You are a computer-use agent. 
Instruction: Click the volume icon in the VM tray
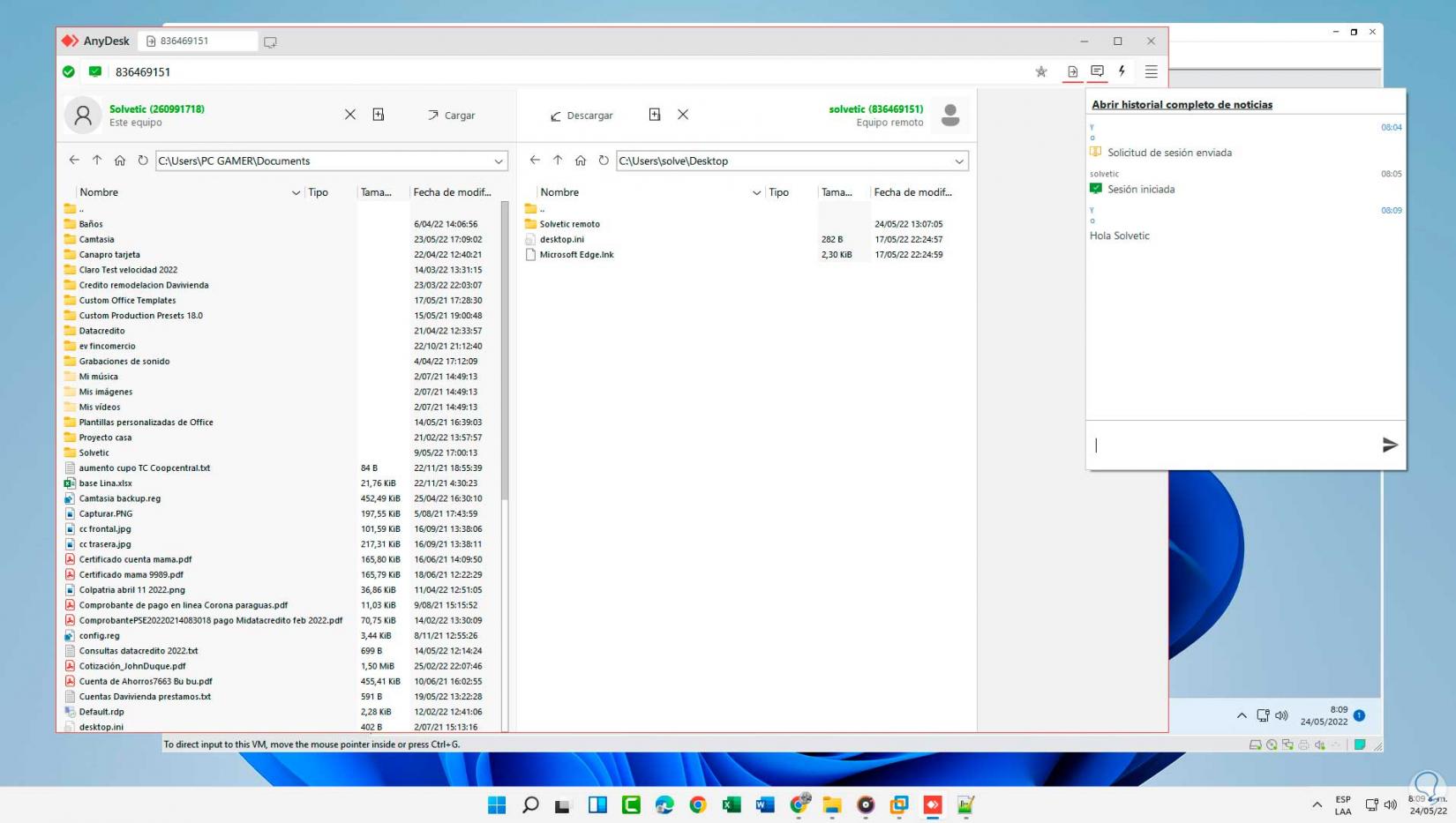(x=1282, y=715)
